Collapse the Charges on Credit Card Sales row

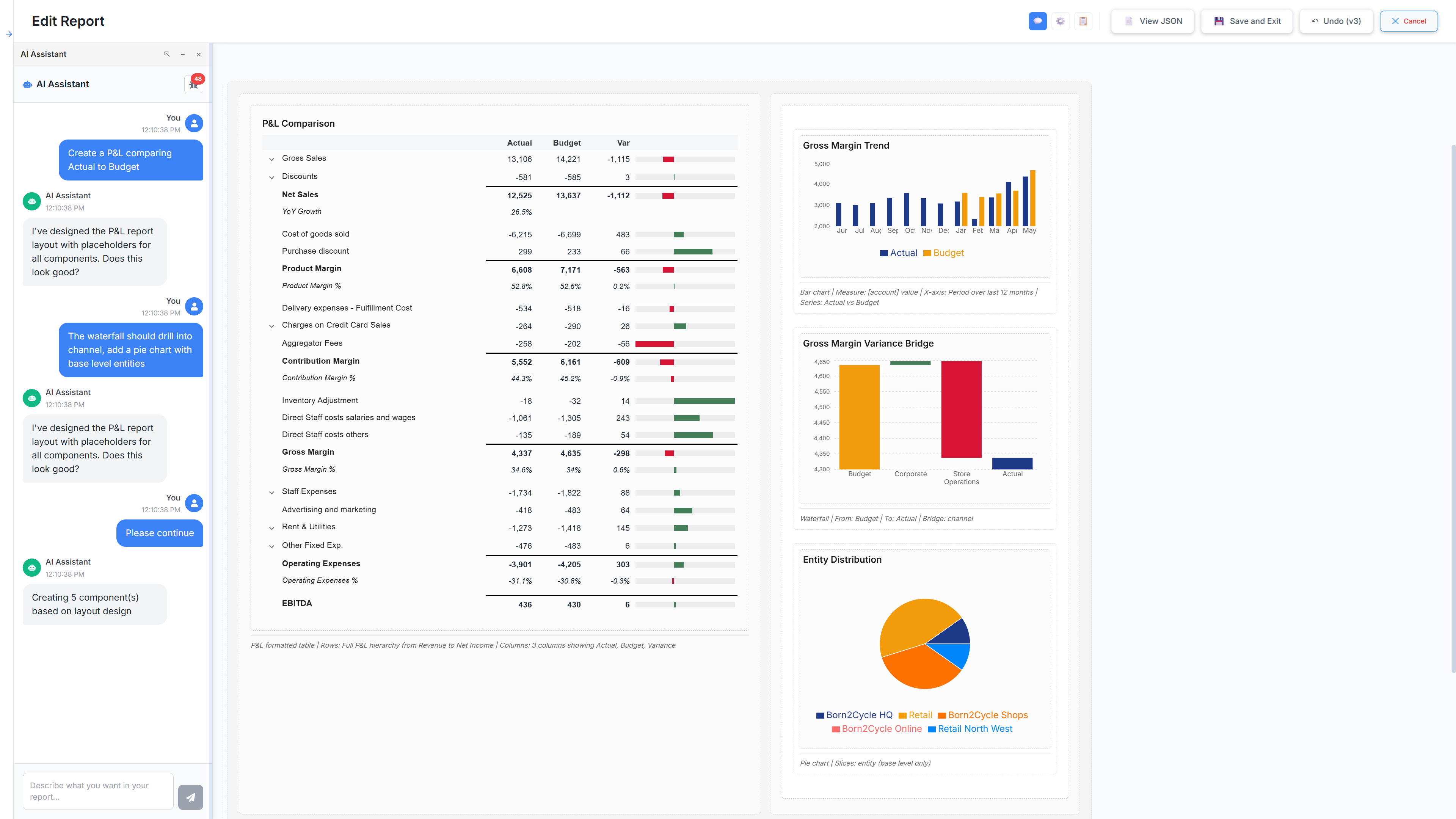pyautogui.click(x=272, y=326)
